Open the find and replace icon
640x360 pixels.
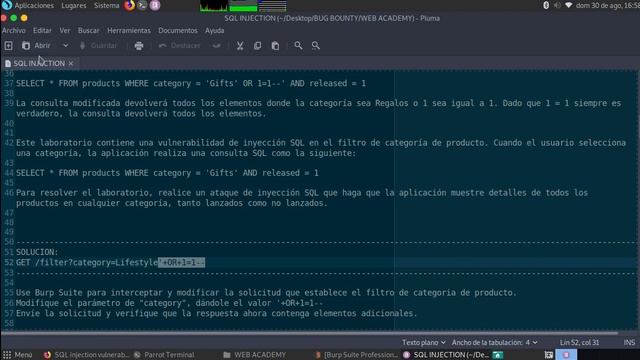[x=316, y=46]
